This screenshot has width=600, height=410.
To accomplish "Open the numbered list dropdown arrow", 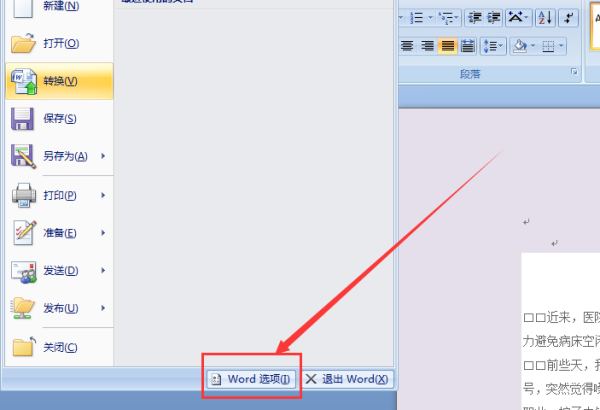I will [x=430, y=18].
